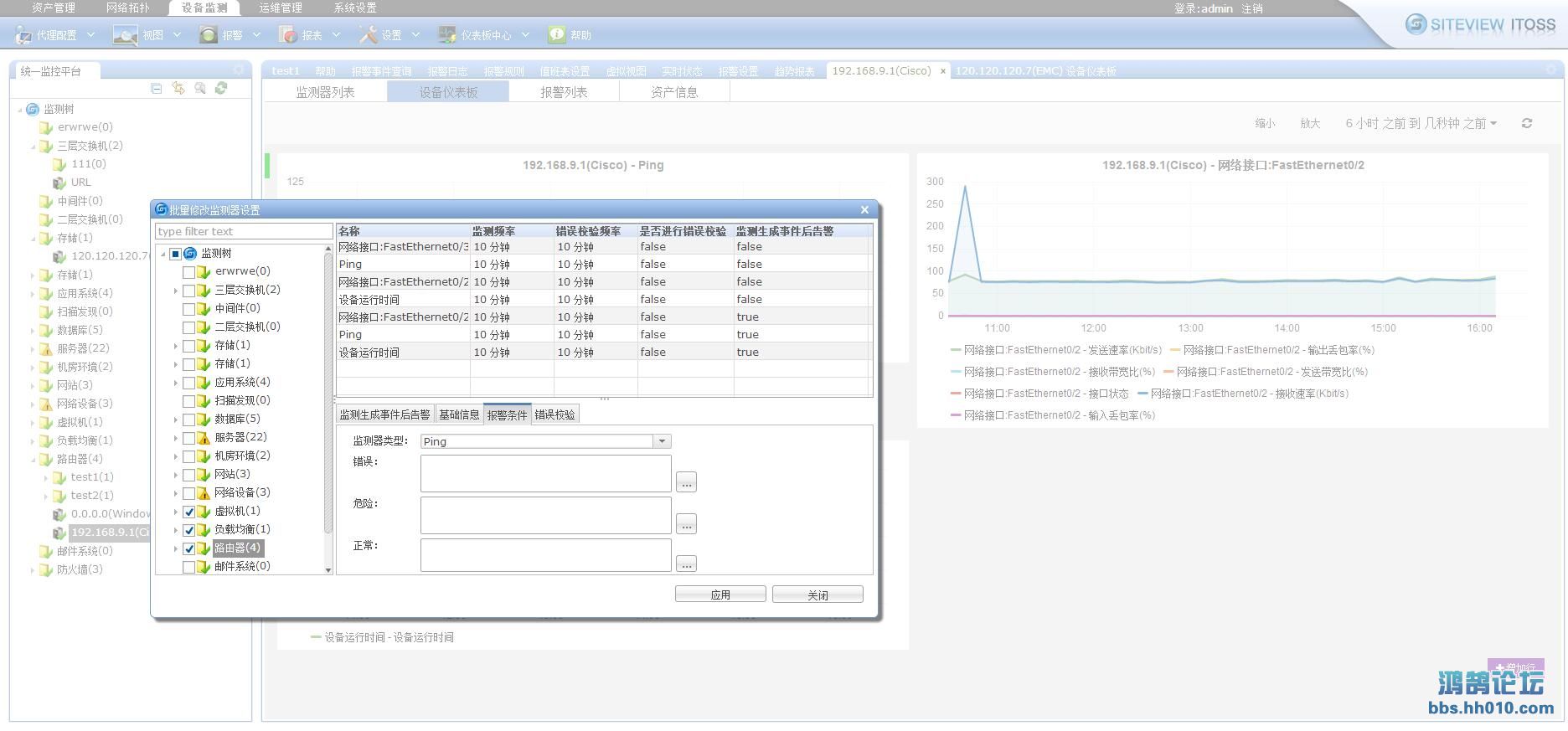Check the erwrwe(0) checkbox
Screen dimensions: 1568x731
pos(188,272)
